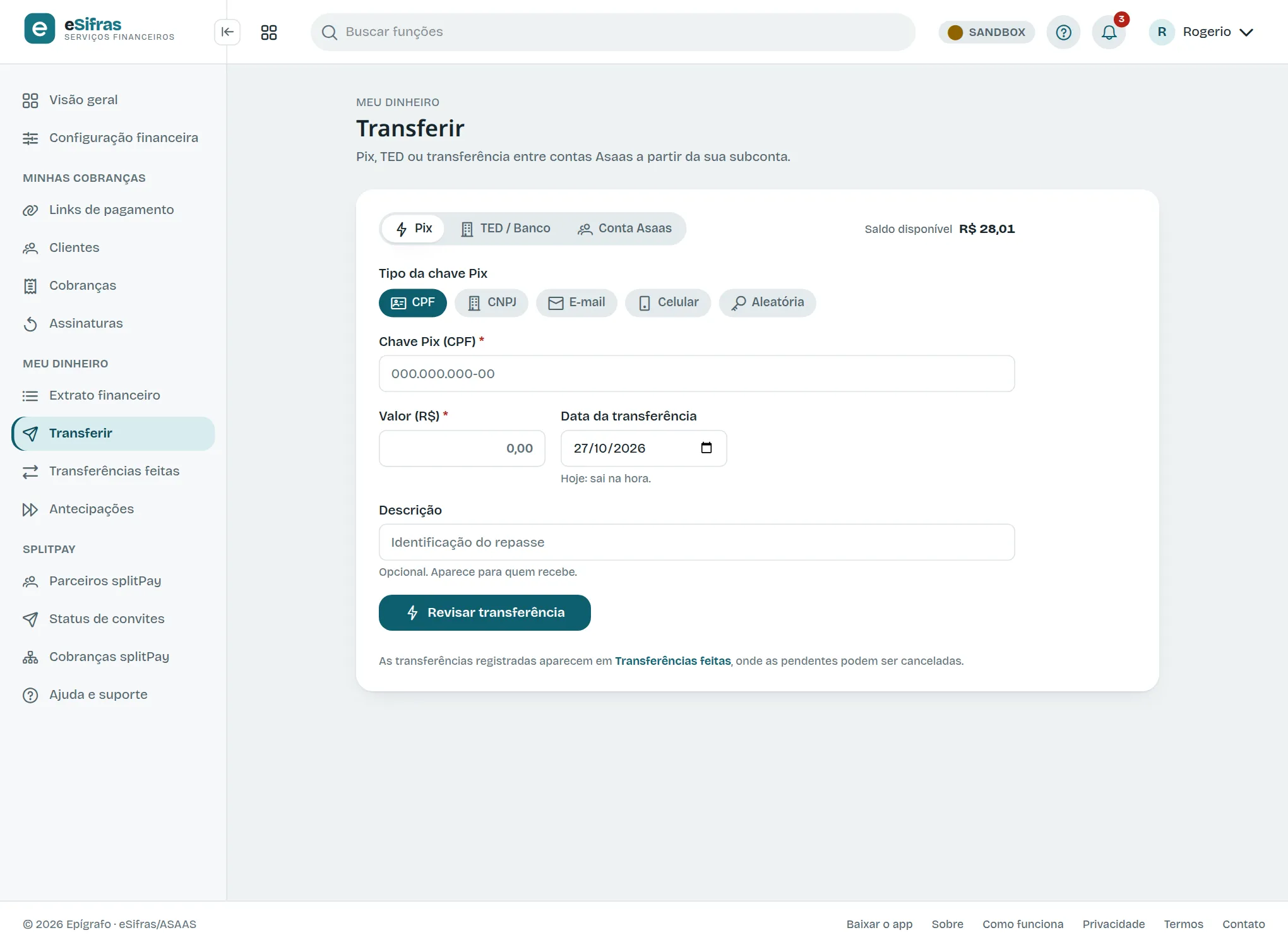Open notifications bell with badge 3
Screen dimensions: 1288x947
pos(1109,32)
